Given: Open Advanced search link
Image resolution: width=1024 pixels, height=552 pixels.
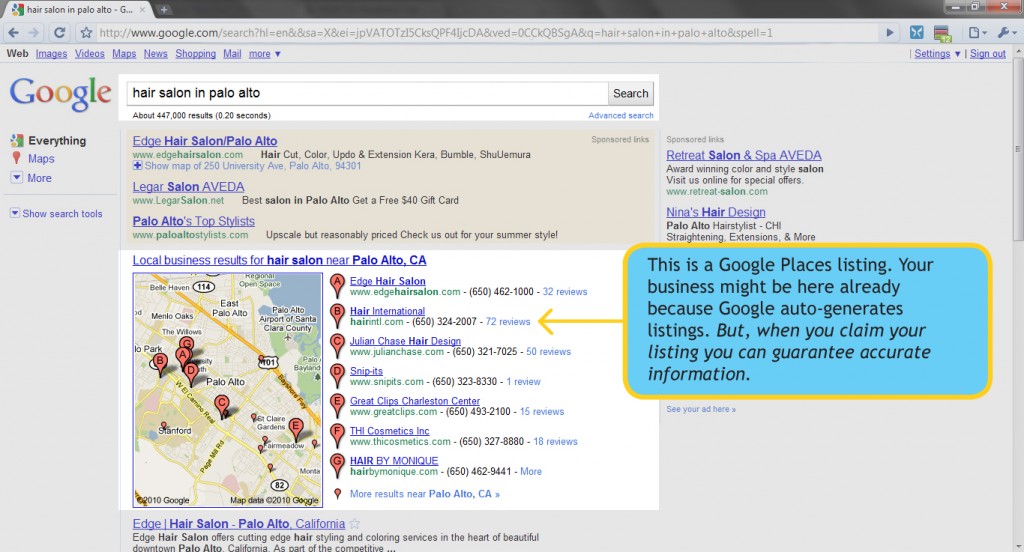Looking at the screenshot, I should (x=620, y=116).
